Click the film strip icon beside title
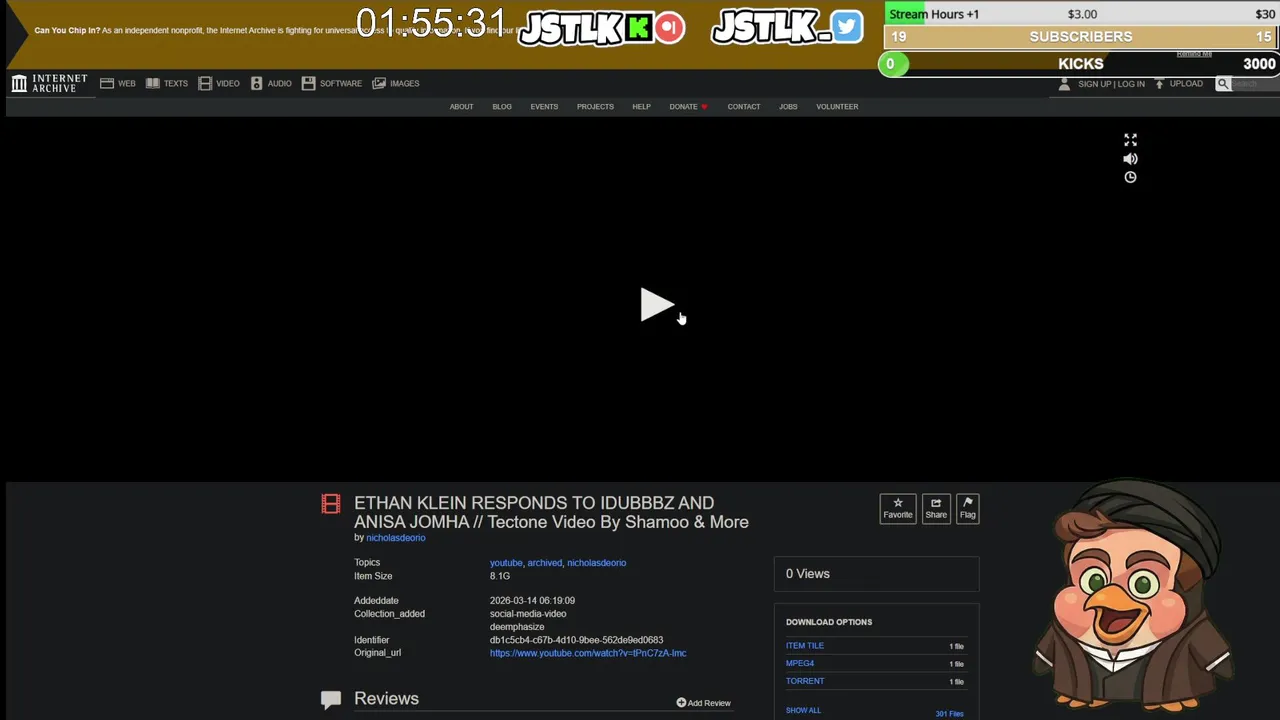Image resolution: width=1280 pixels, height=720 pixels. pyautogui.click(x=331, y=504)
